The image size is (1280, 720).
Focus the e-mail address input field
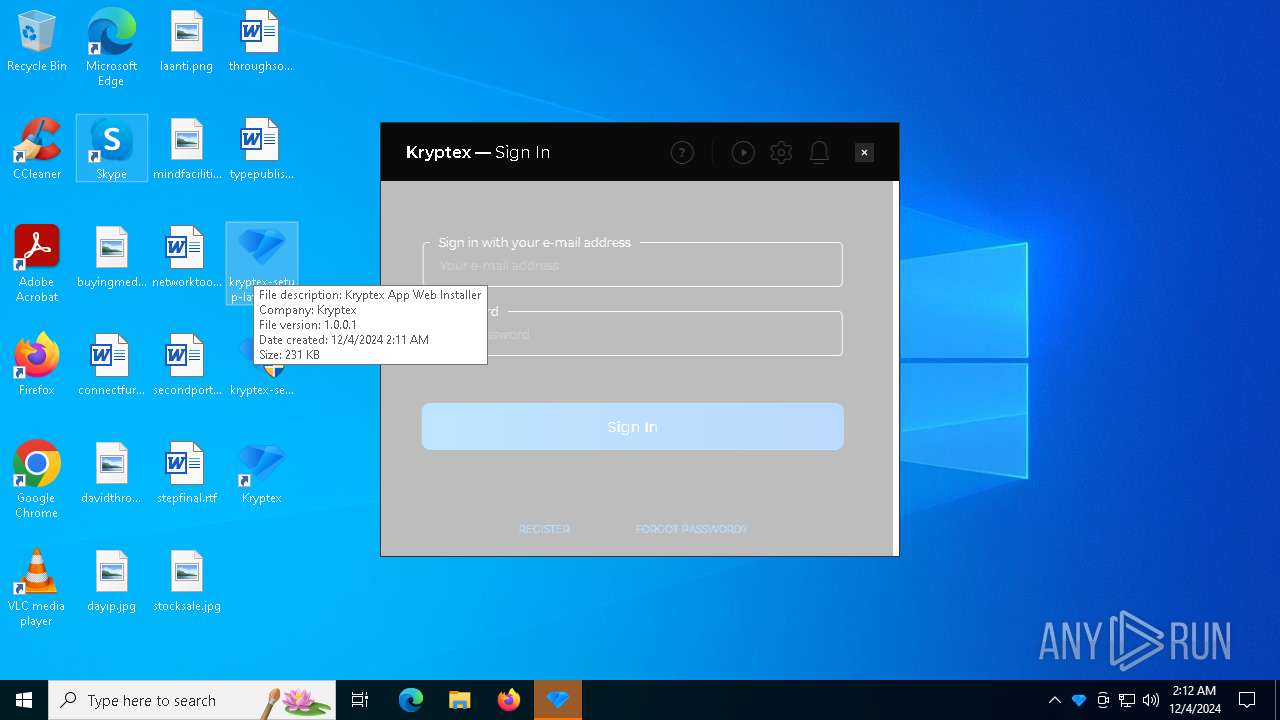(x=632, y=265)
